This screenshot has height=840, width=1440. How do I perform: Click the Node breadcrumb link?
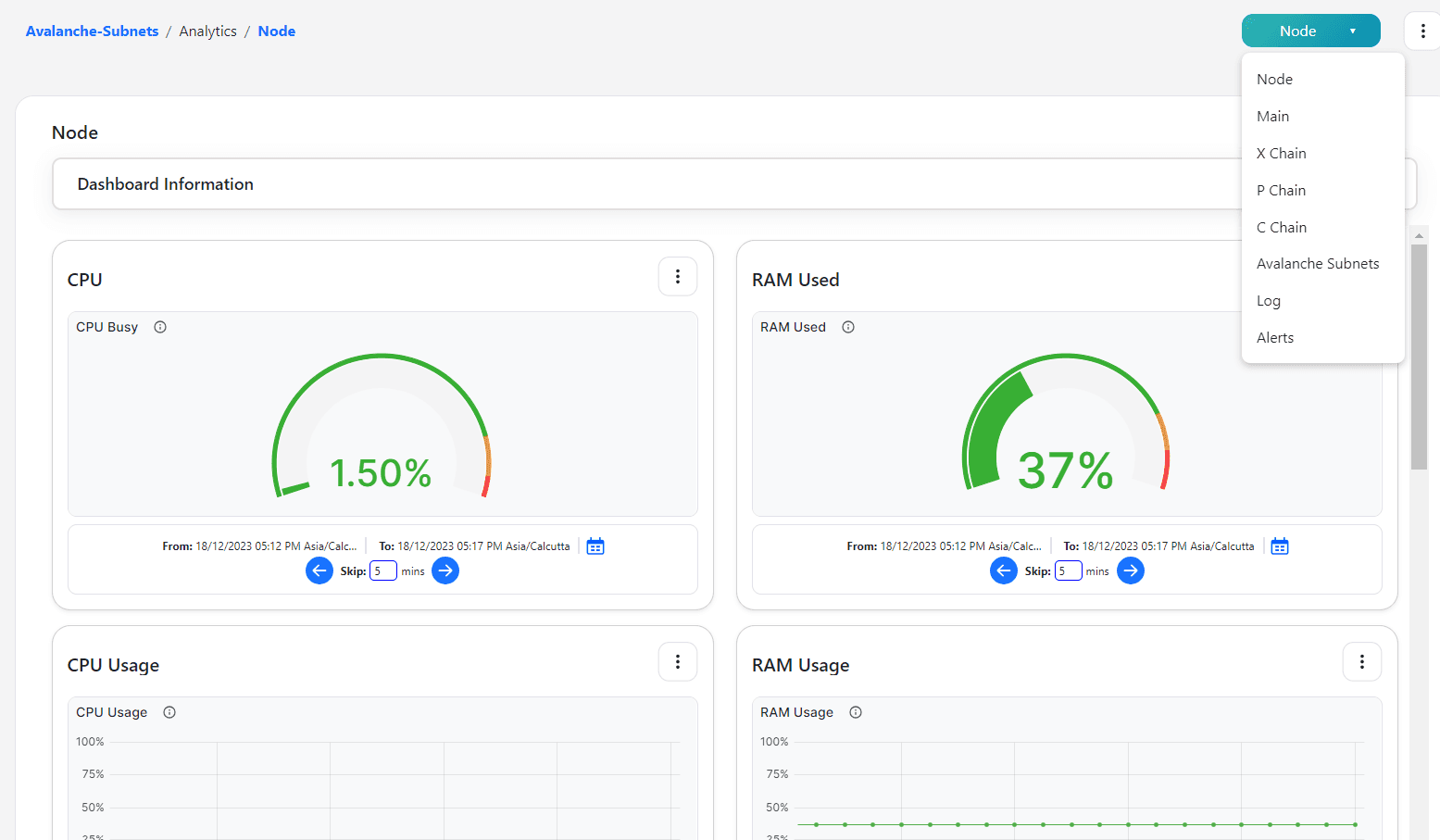[x=277, y=31]
